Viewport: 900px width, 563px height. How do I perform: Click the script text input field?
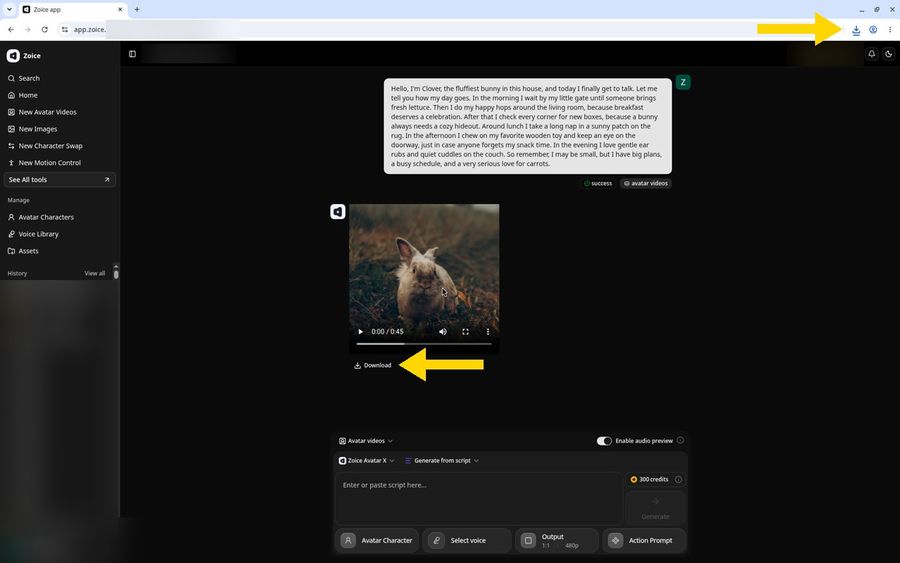click(479, 498)
